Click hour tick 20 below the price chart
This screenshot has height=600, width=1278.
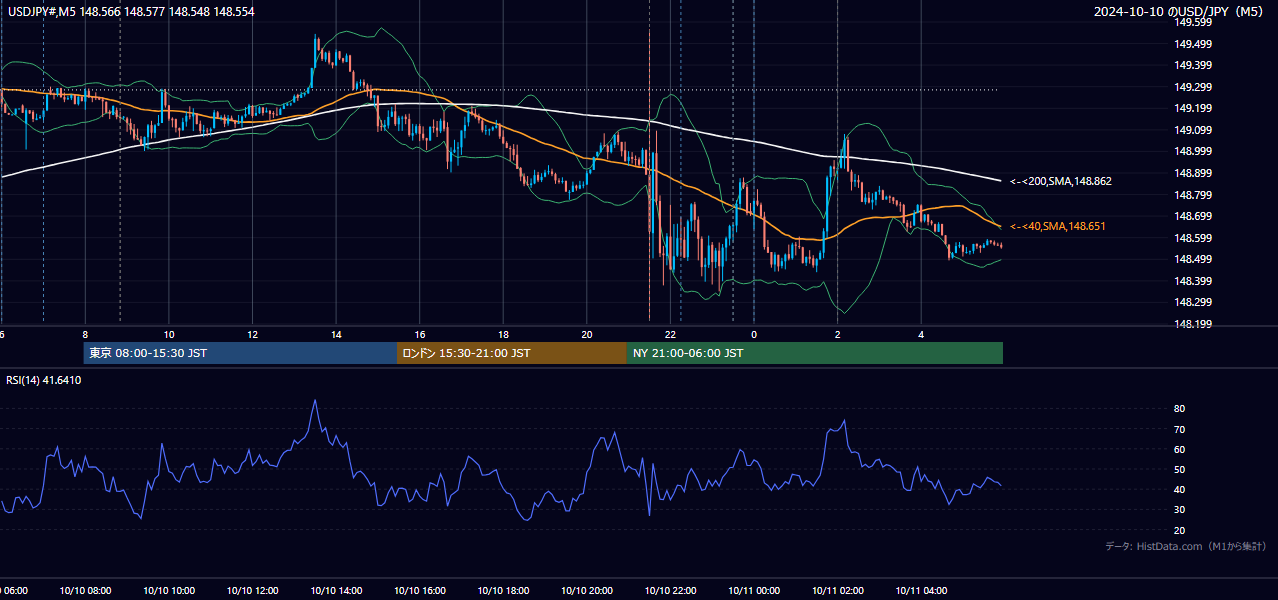click(587, 334)
